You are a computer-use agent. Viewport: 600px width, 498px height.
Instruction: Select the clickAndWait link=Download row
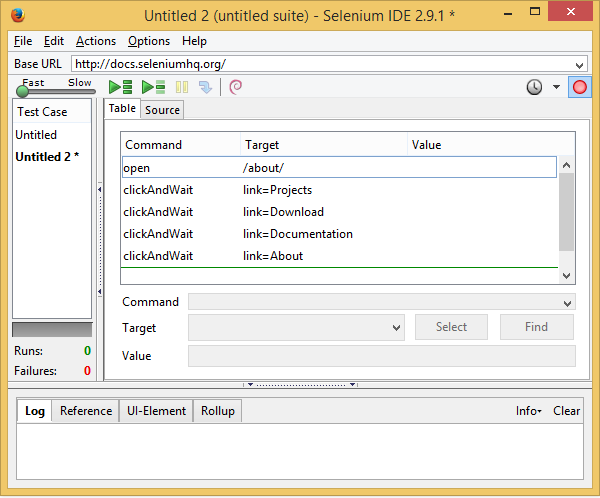(x=283, y=212)
